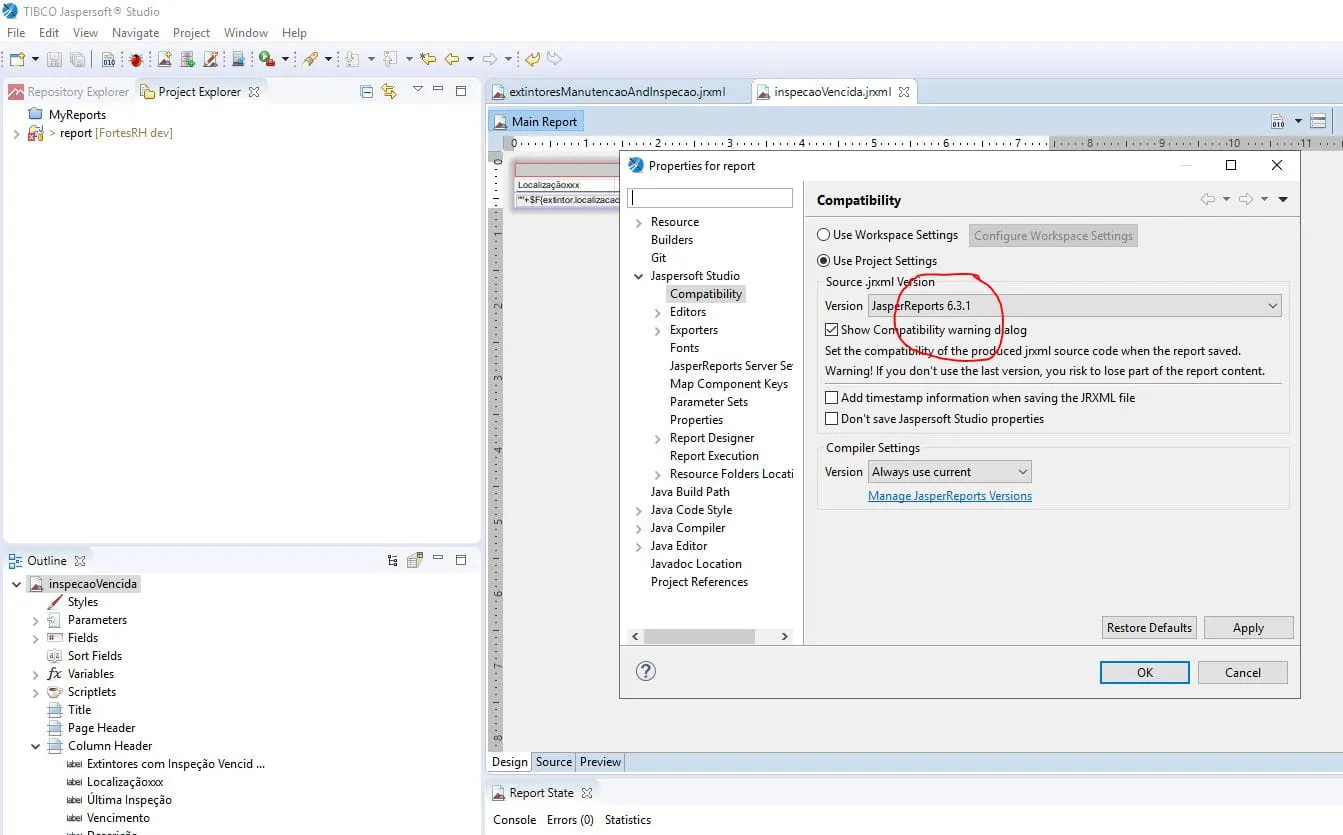Switch to the Source tab

[x=553, y=762]
